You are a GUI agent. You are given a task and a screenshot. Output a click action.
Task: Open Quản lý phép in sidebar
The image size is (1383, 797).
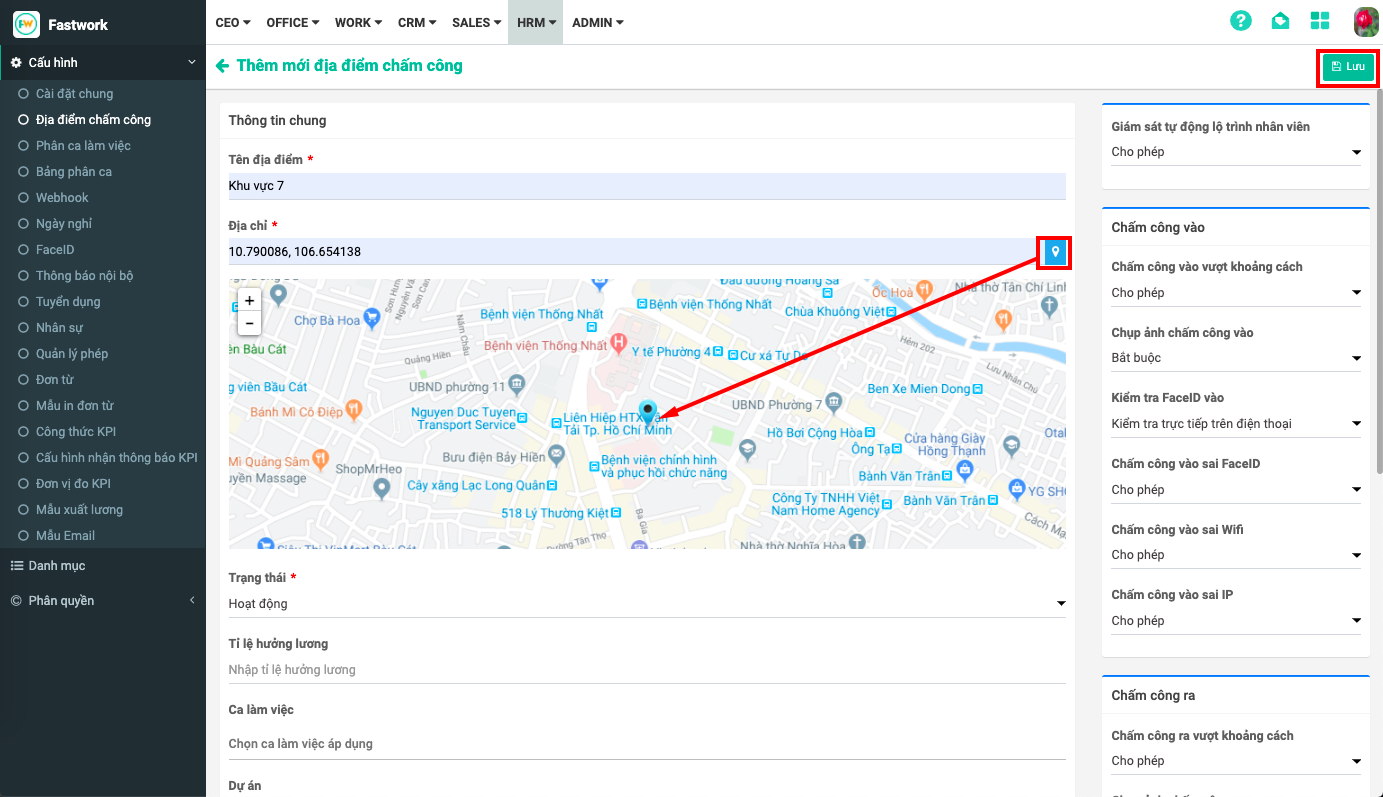72,354
